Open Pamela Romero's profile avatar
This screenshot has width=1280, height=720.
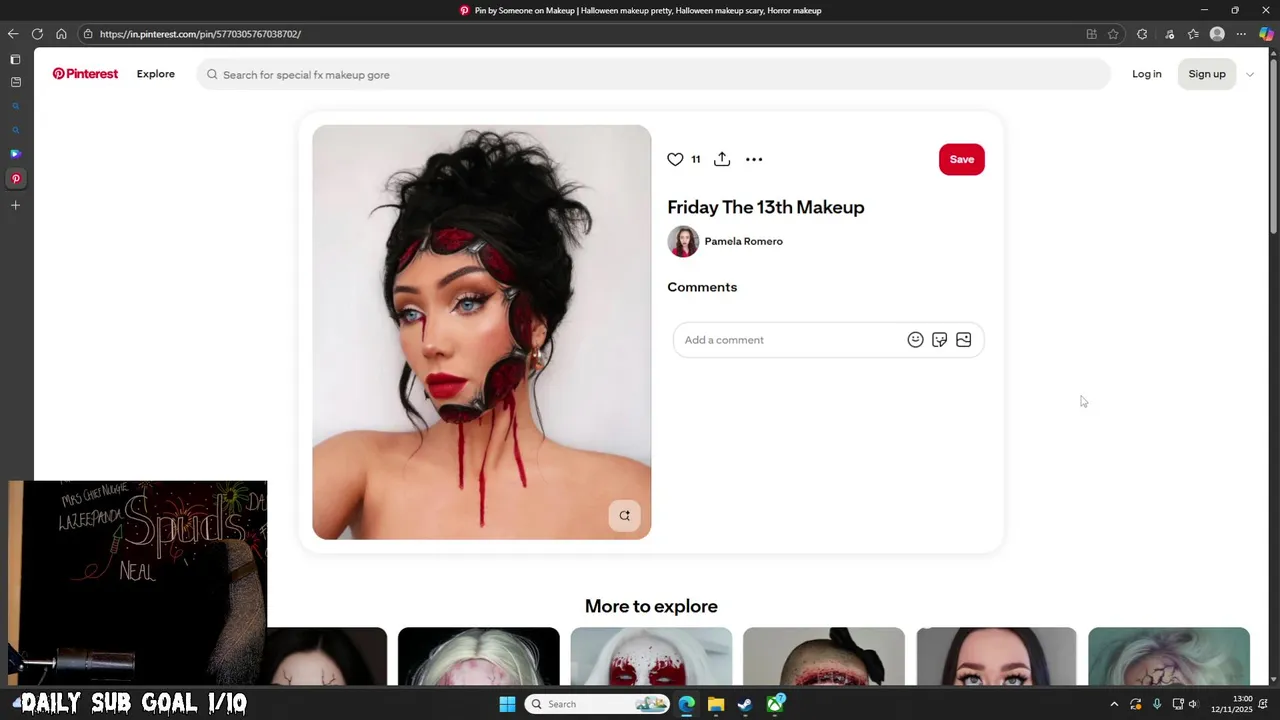pos(683,241)
